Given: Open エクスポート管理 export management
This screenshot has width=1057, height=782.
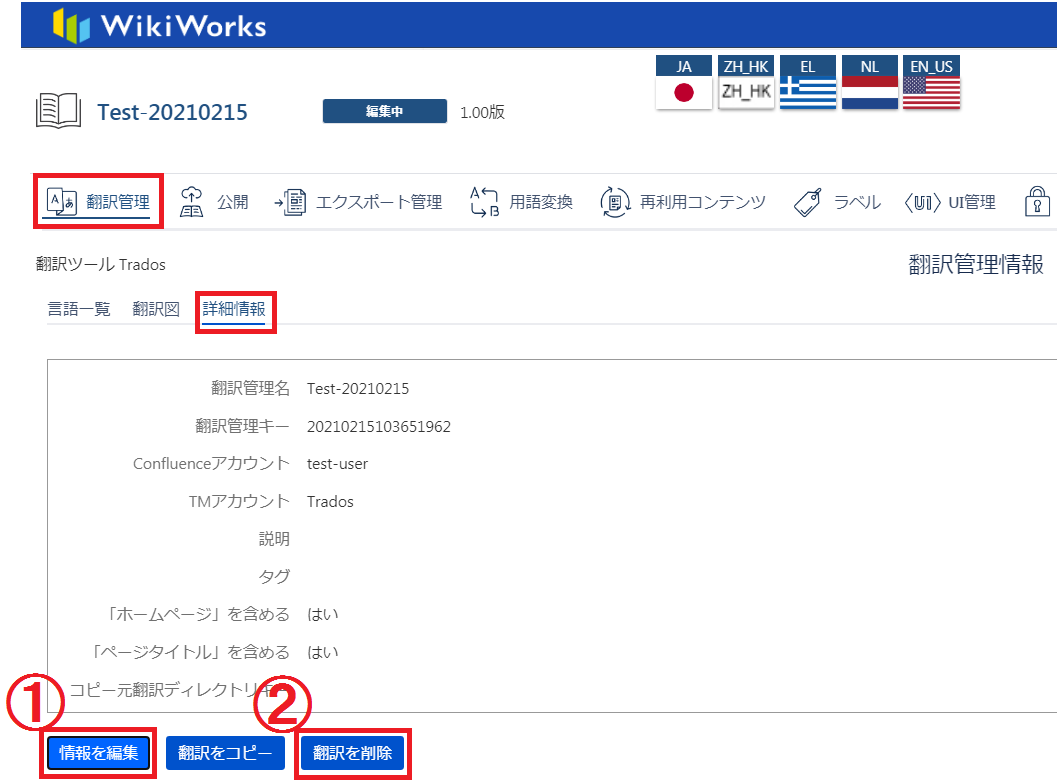Looking at the screenshot, I should click(x=358, y=202).
